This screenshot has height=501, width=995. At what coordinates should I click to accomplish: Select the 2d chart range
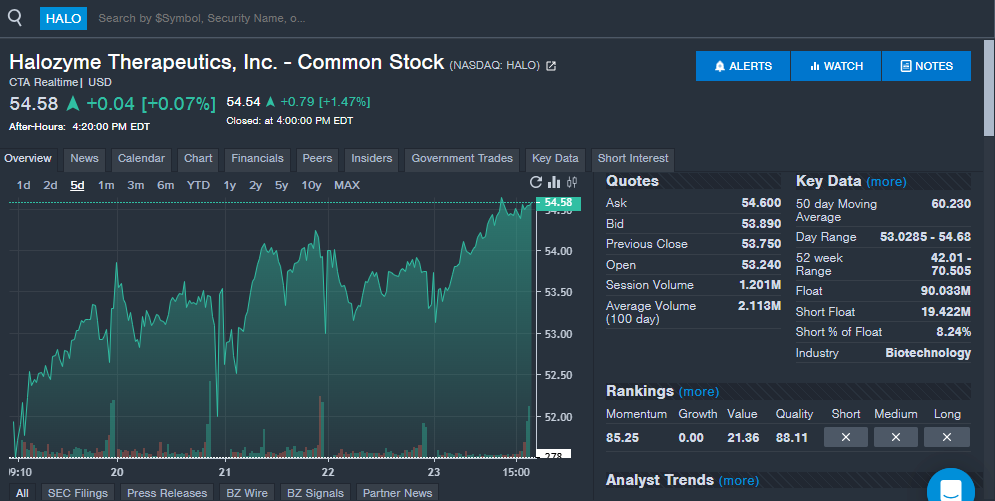click(50, 185)
